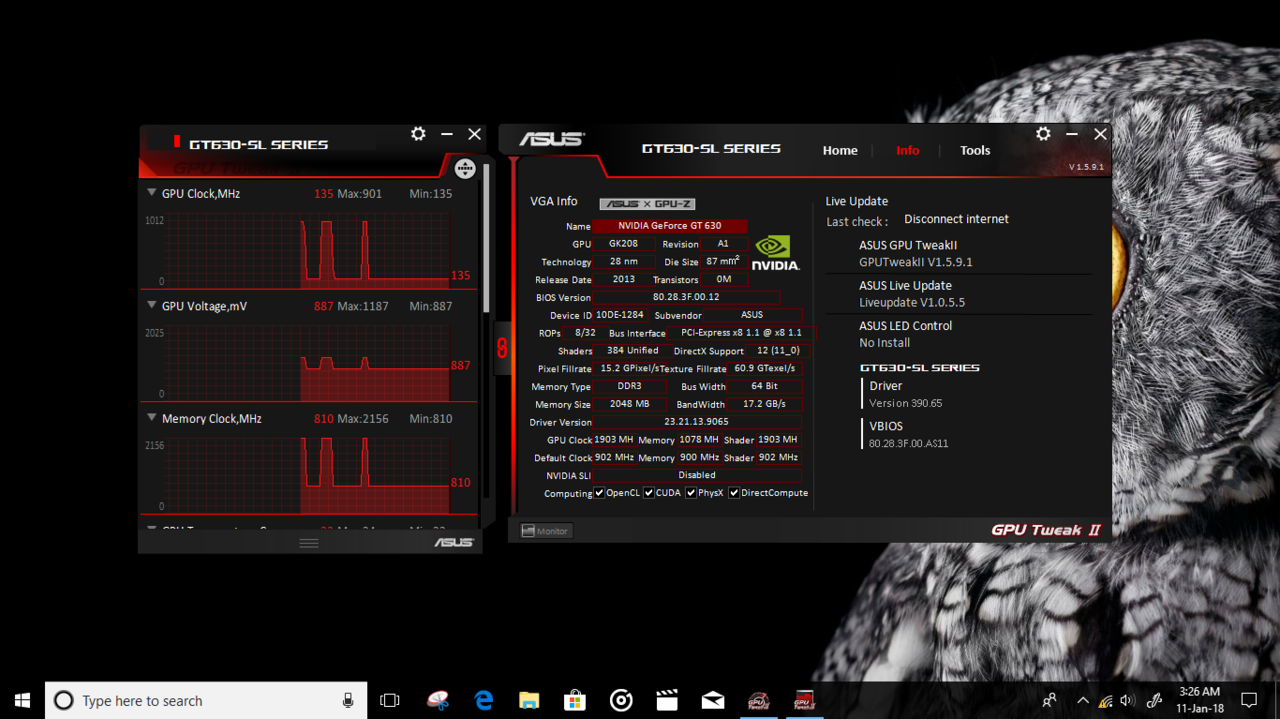This screenshot has width=1280, height=719.
Task: Toggle the OpenCL checkbox
Action: coord(599,492)
